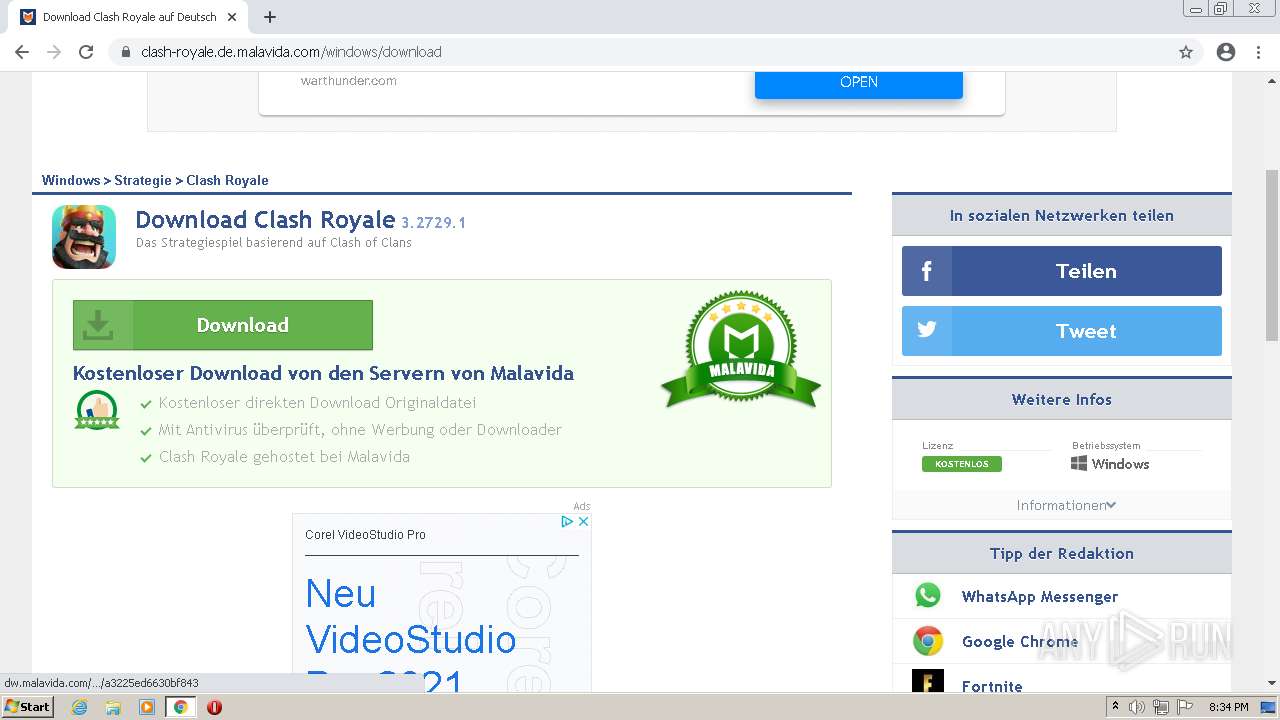Viewport: 1280px width, 720px height.
Task: Go back with the browser back arrow
Action: click(22, 52)
